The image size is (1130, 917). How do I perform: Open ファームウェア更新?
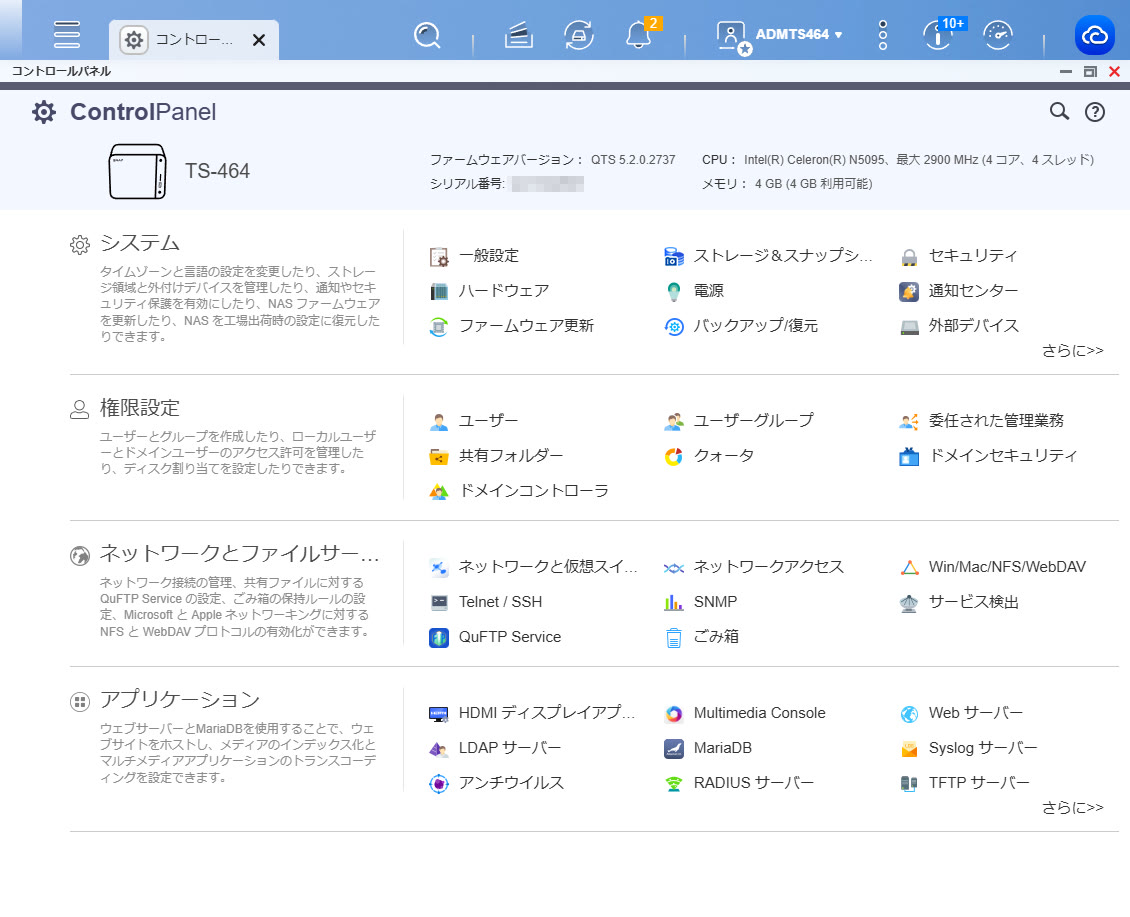click(512, 326)
